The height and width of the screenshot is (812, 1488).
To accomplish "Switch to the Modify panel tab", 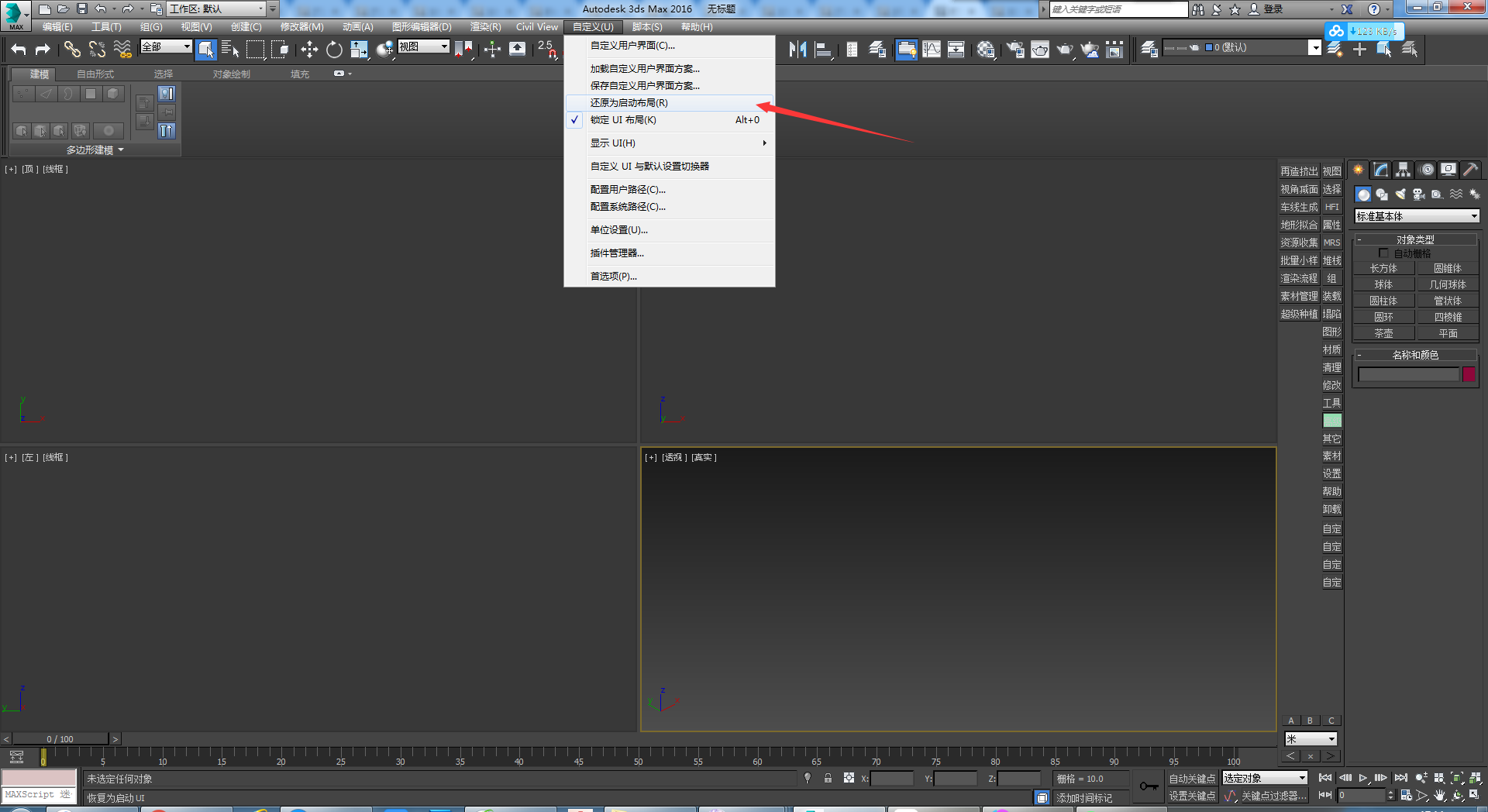I will pyautogui.click(x=1381, y=170).
